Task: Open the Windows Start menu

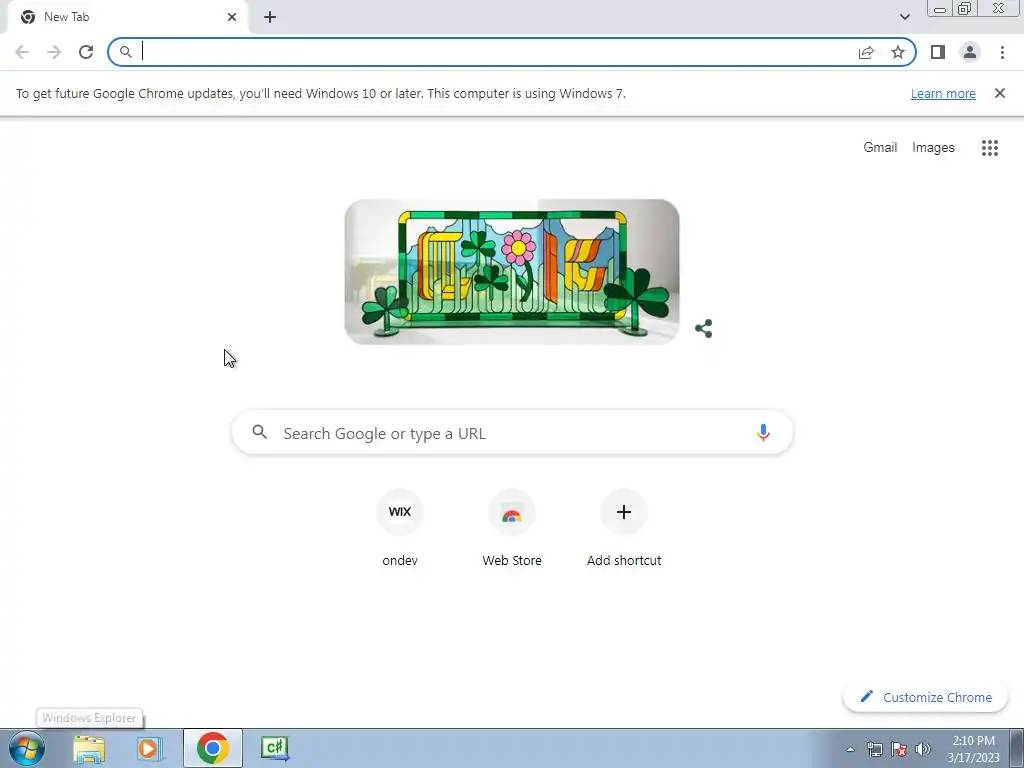Action: coord(27,748)
